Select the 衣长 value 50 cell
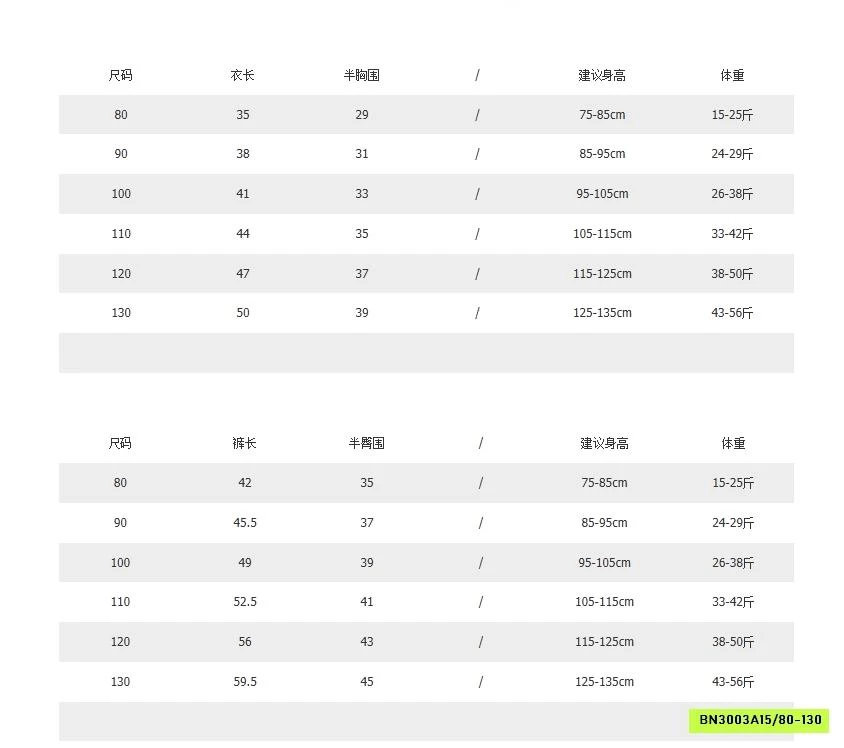The height and width of the screenshot is (748, 844). [x=243, y=313]
